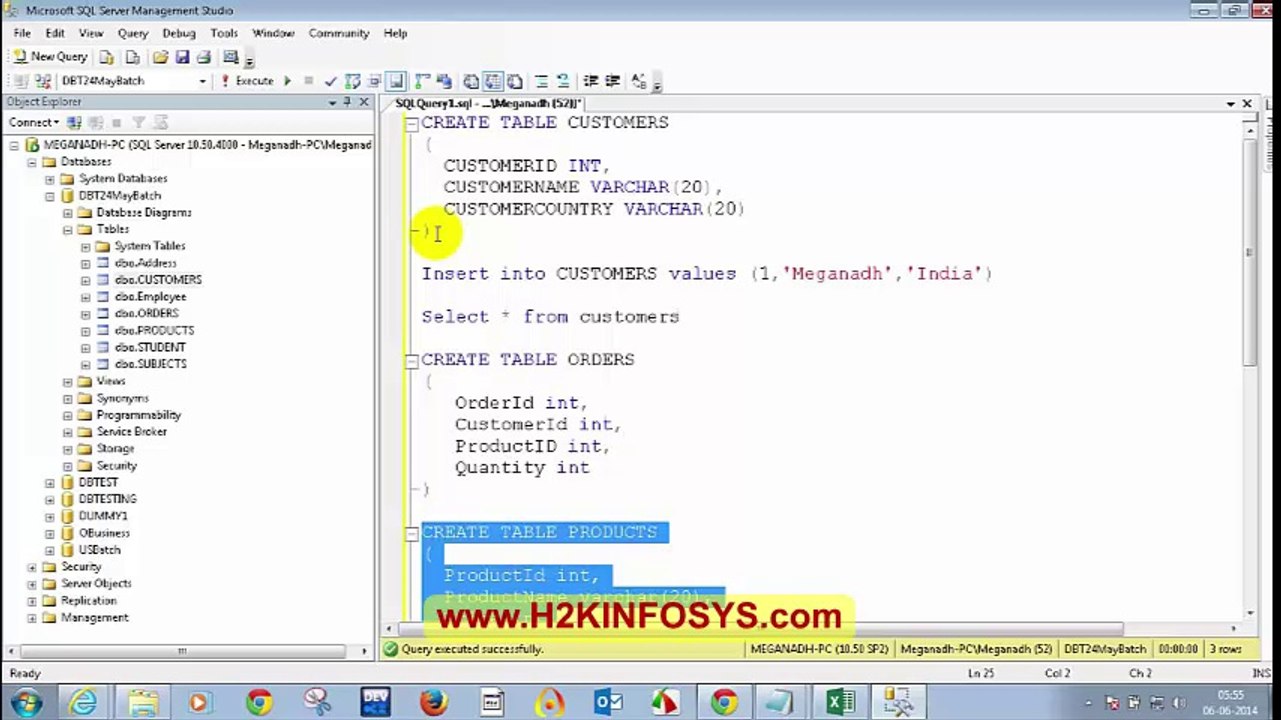Select the dbo.SUBJECTS table
The image size is (1281, 720).
[x=150, y=365]
